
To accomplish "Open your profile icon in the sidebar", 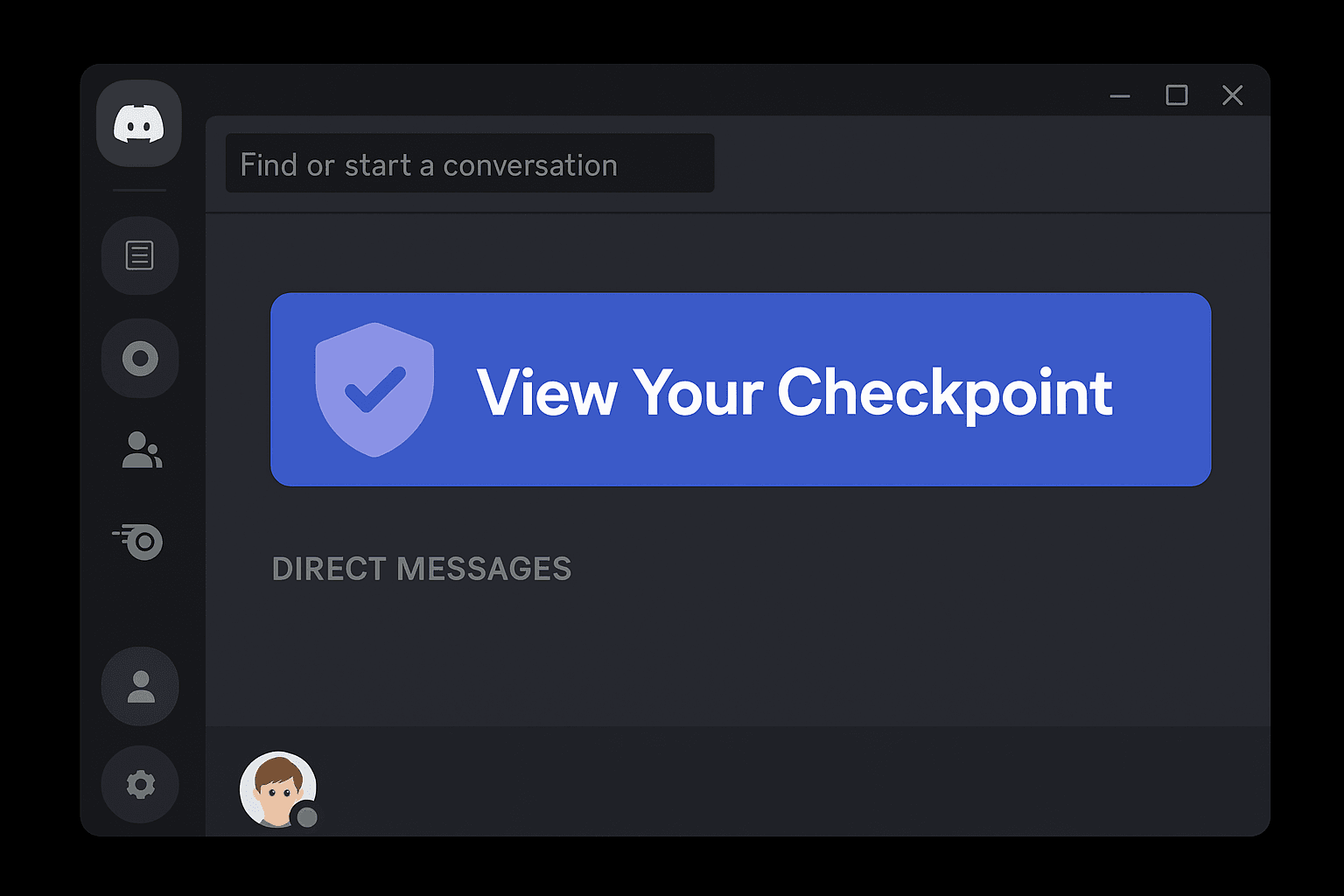I will click(139, 686).
